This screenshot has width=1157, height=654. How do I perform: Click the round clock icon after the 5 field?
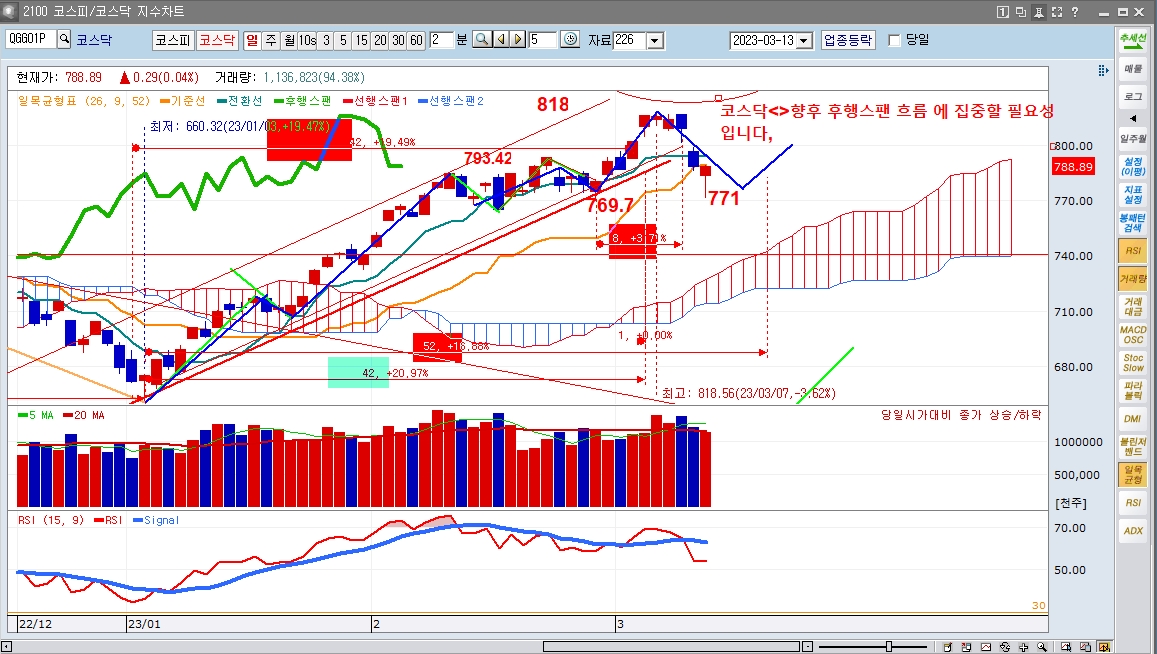click(x=570, y=40)
